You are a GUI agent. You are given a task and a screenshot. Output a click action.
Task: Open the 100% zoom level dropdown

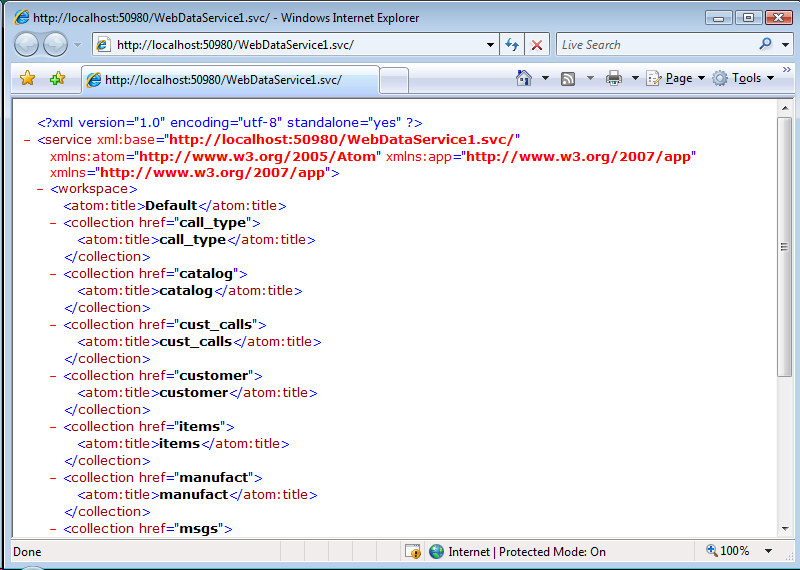[768, 551]
